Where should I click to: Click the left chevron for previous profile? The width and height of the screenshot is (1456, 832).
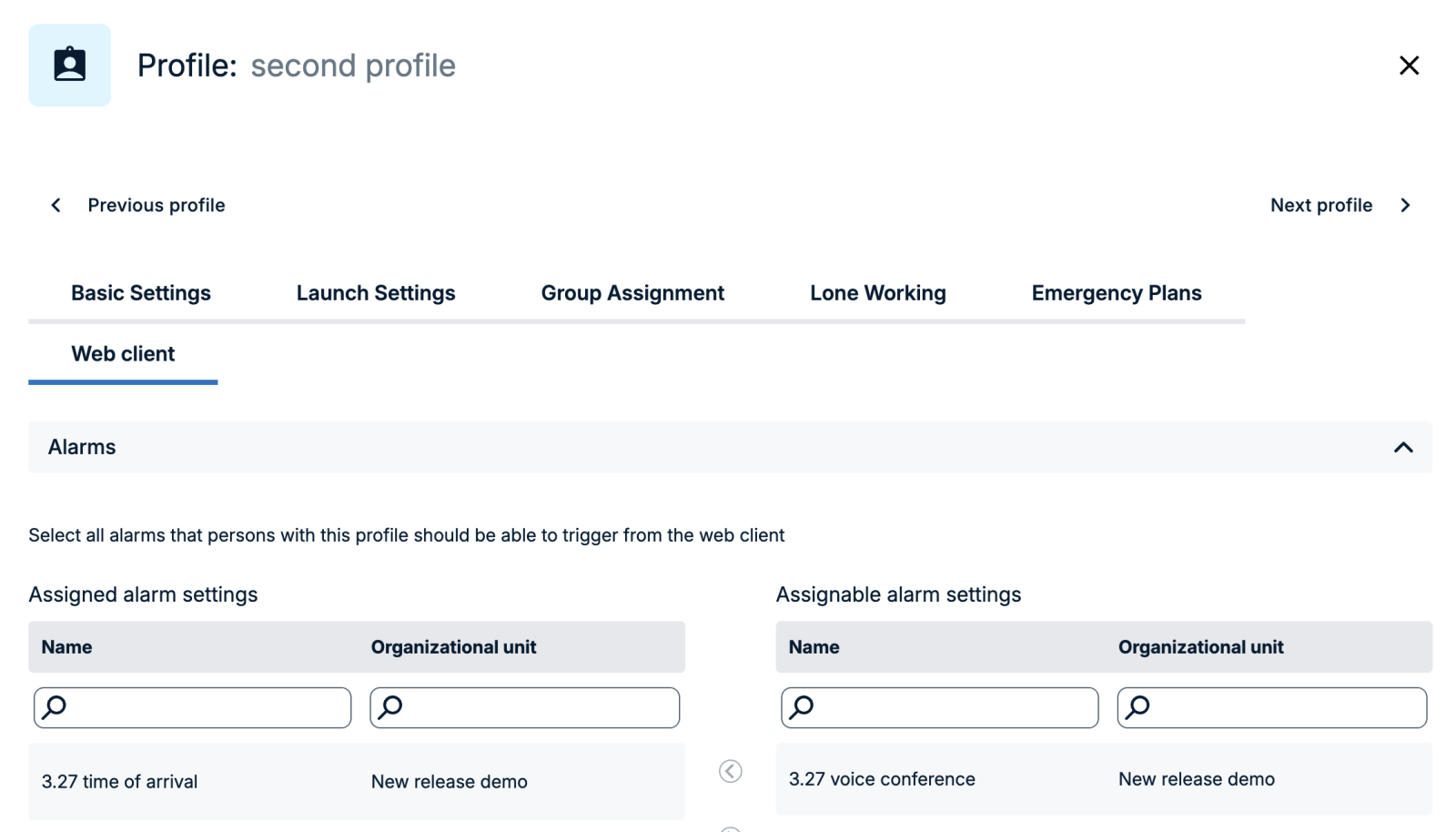(x=56, y=205)
